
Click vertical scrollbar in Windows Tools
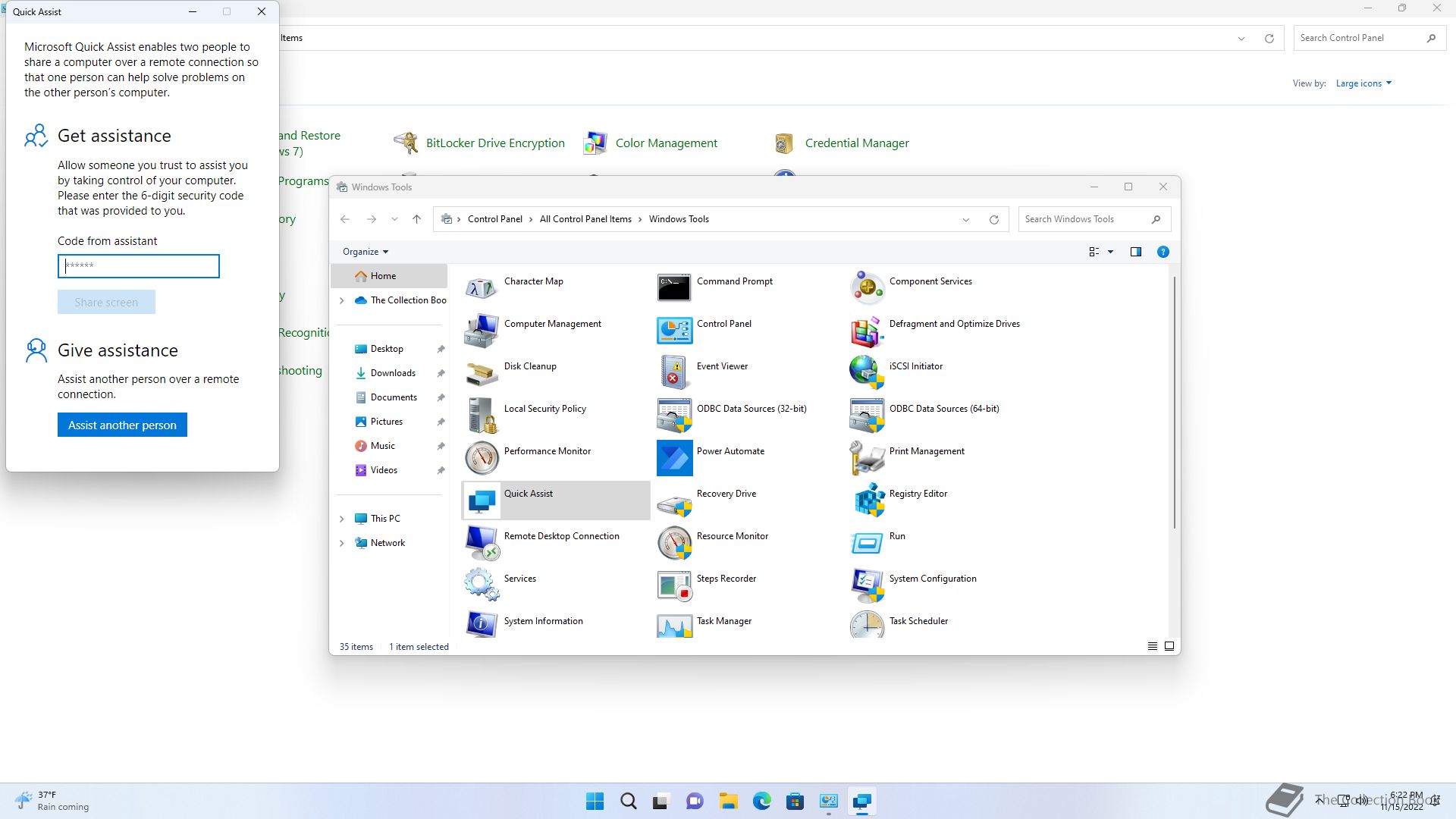1175,402
